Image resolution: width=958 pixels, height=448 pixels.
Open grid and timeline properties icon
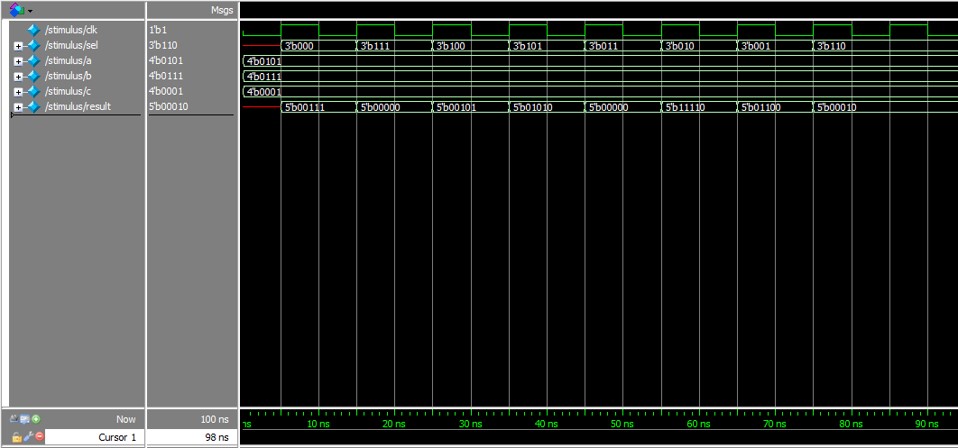coord(26,419)
